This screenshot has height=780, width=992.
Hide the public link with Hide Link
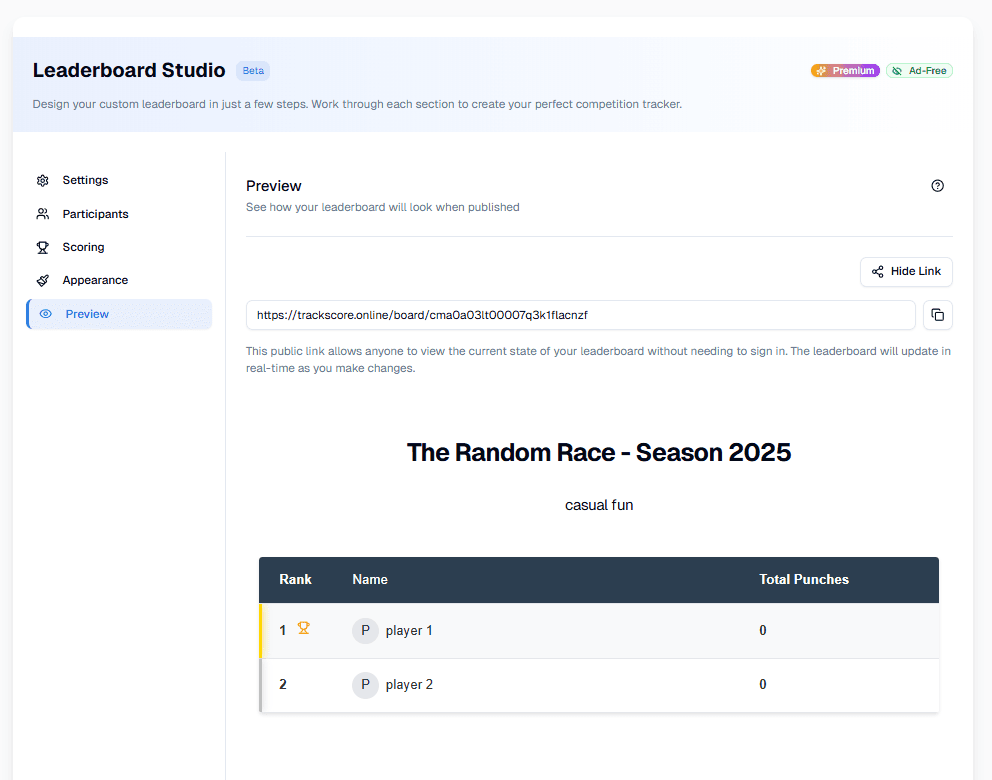pyautogui.click(x=906, y=271)
